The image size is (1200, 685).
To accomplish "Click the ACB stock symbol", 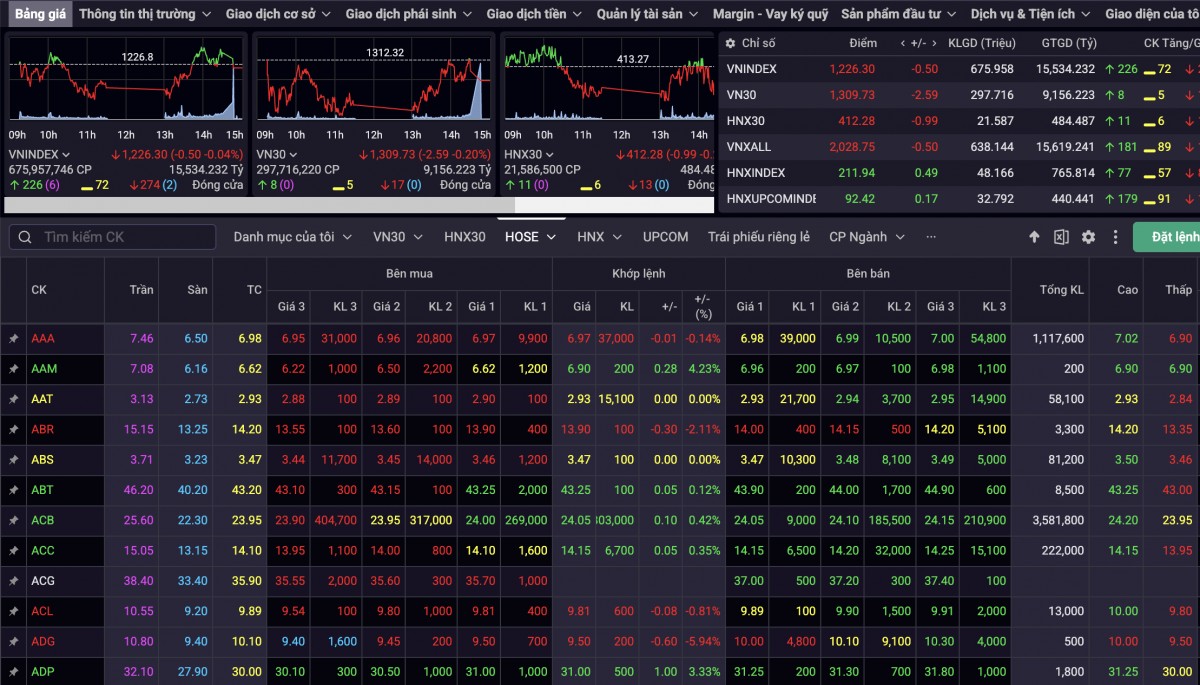I will pos(43,520).
